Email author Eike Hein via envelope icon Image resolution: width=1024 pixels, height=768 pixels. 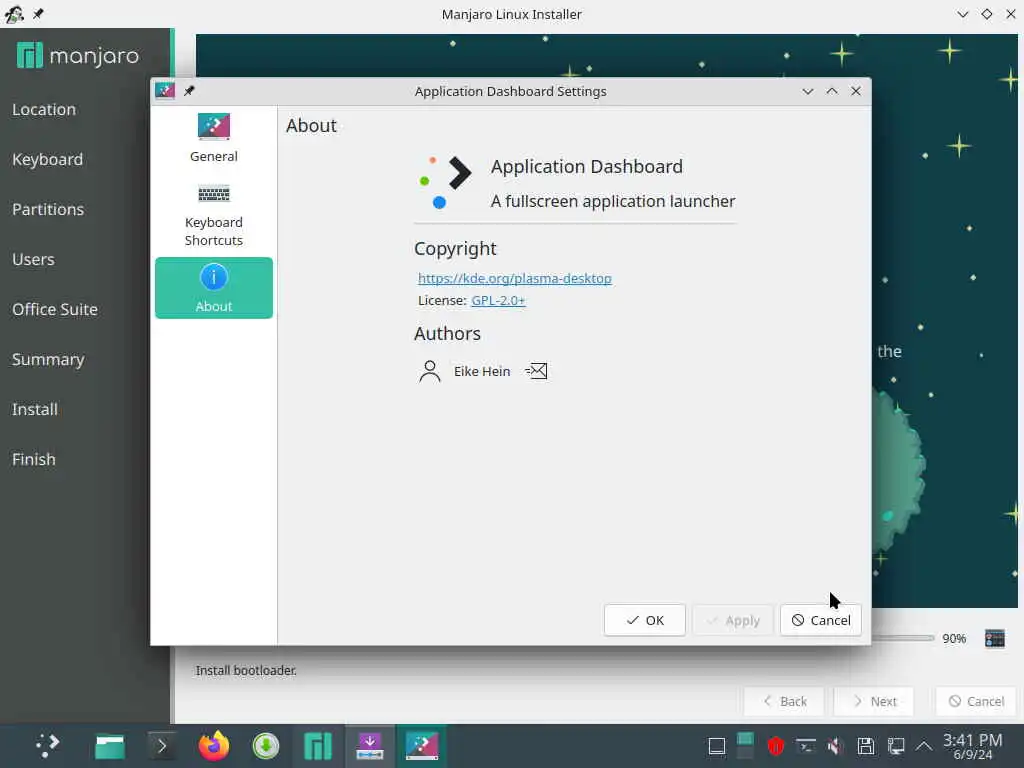[536, 371]
